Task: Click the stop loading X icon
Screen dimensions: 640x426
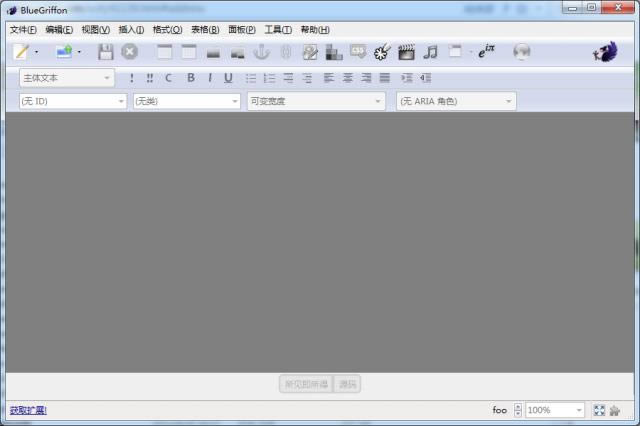Action: pos(130,52)
